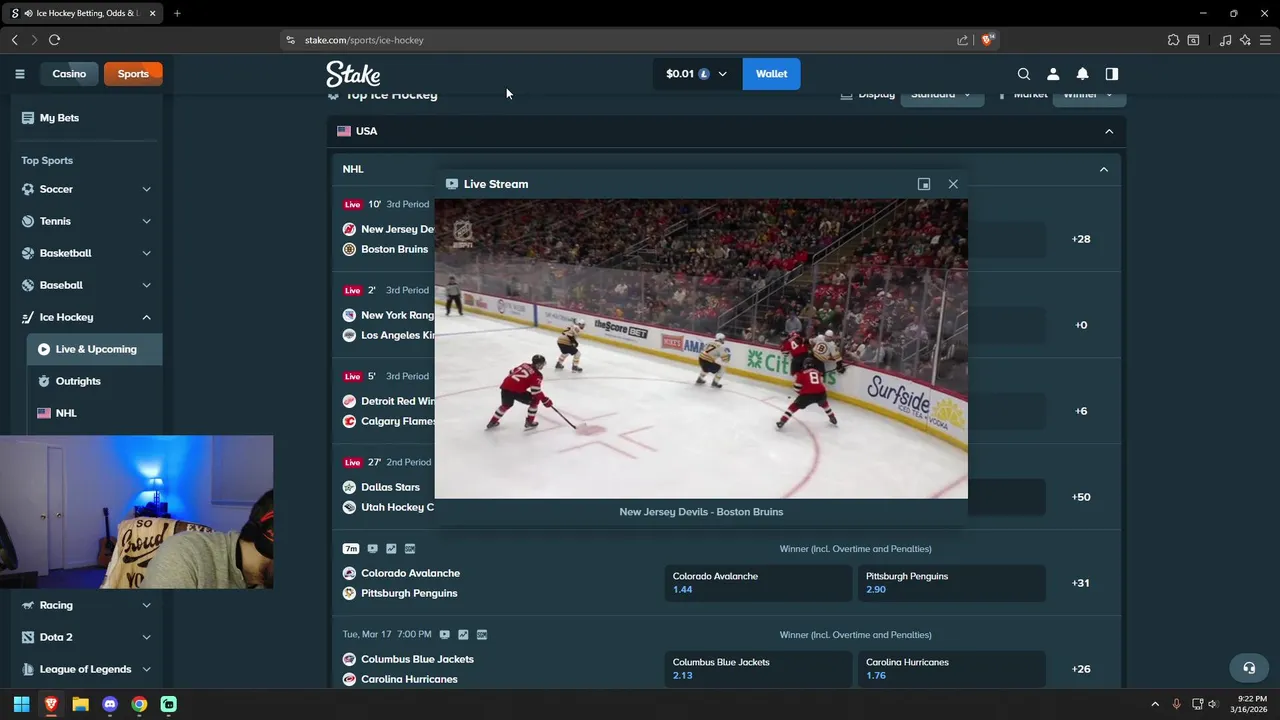1280x720 pixels.
Task: Open the Wallet
Action: point(771,74)
